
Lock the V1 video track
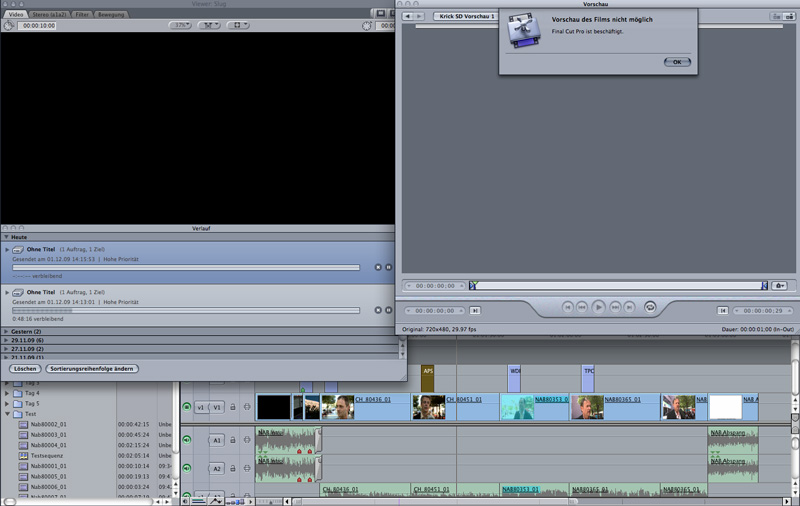(x=232, y=408)
